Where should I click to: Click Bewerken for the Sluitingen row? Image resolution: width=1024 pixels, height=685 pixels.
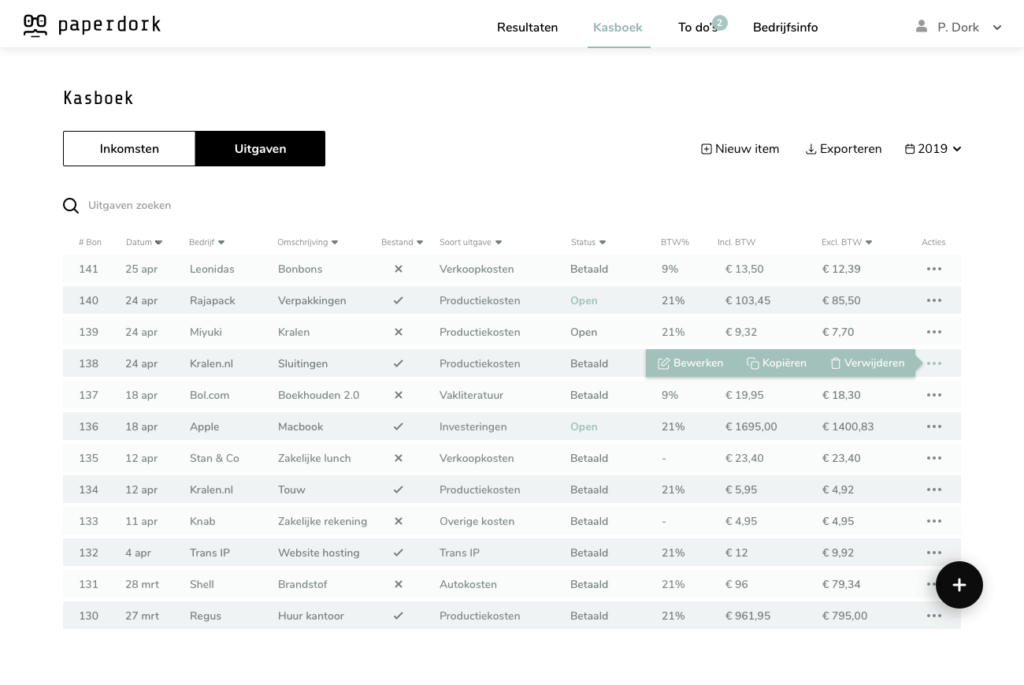(x=690, y=363)
